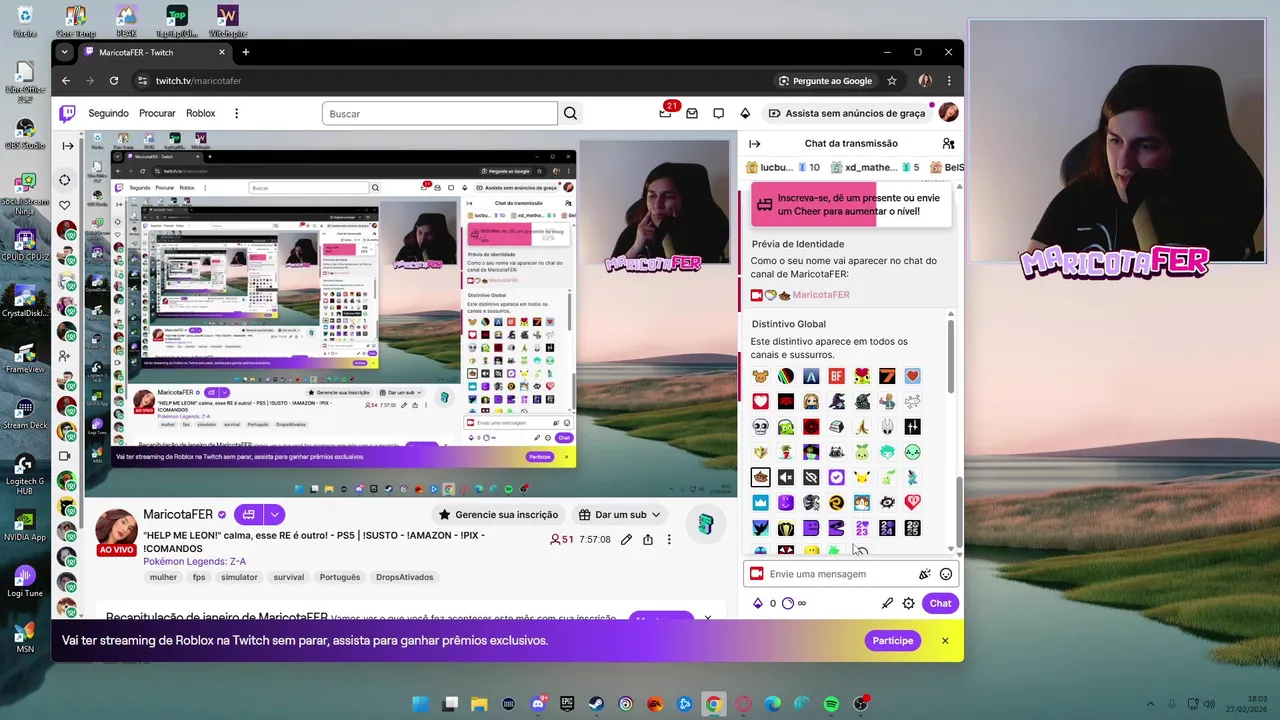Click the teal drops icon beside Dar um sub
This screenshot has width=1280, height=720.
pyautogui.click(x=706, y=524)
